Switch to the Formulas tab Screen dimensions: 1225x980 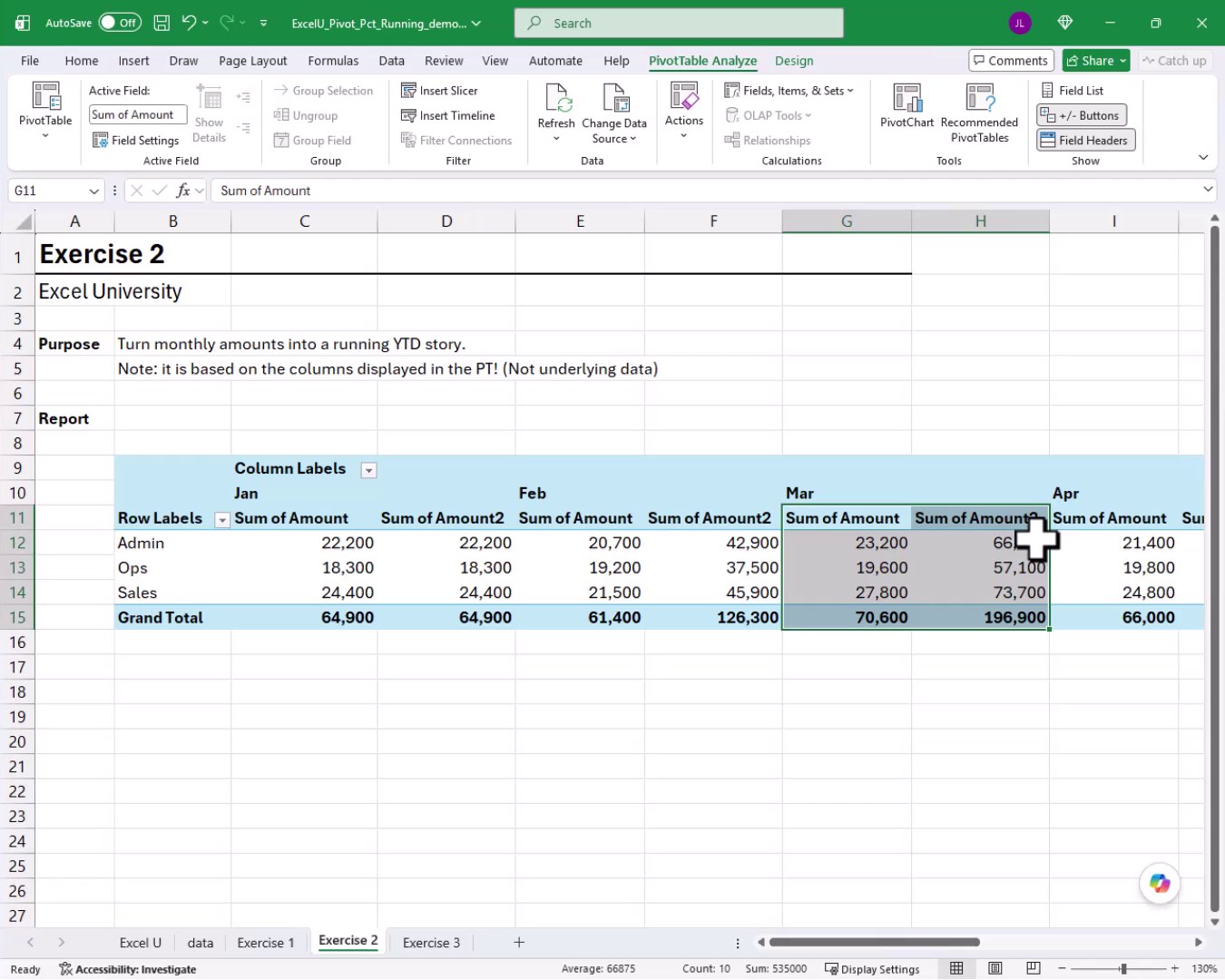(333, 60)
